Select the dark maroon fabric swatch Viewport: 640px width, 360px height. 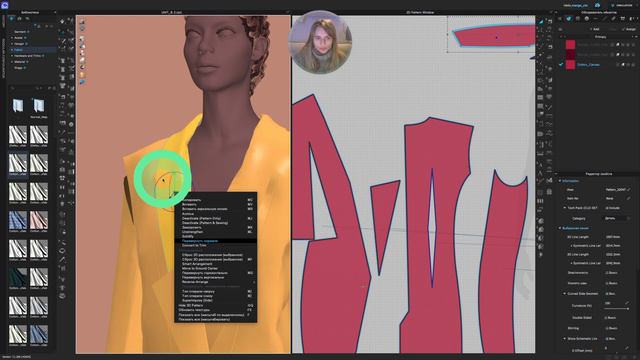[570, 54]
